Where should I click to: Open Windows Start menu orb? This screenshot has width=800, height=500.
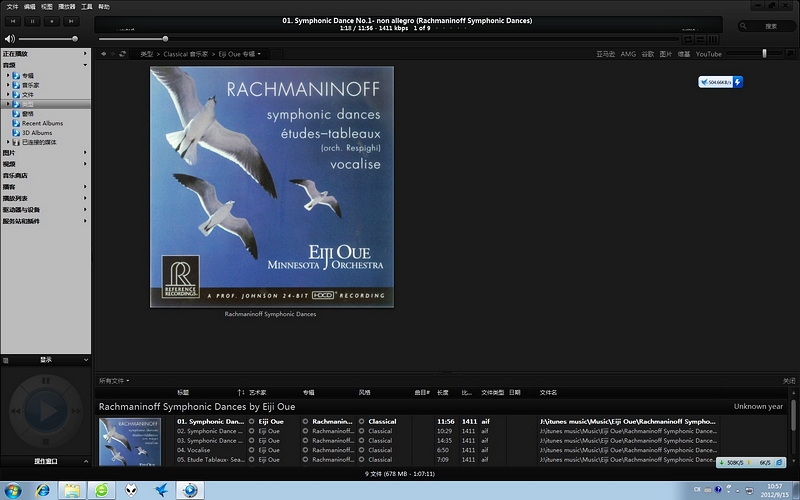[13, 491]
